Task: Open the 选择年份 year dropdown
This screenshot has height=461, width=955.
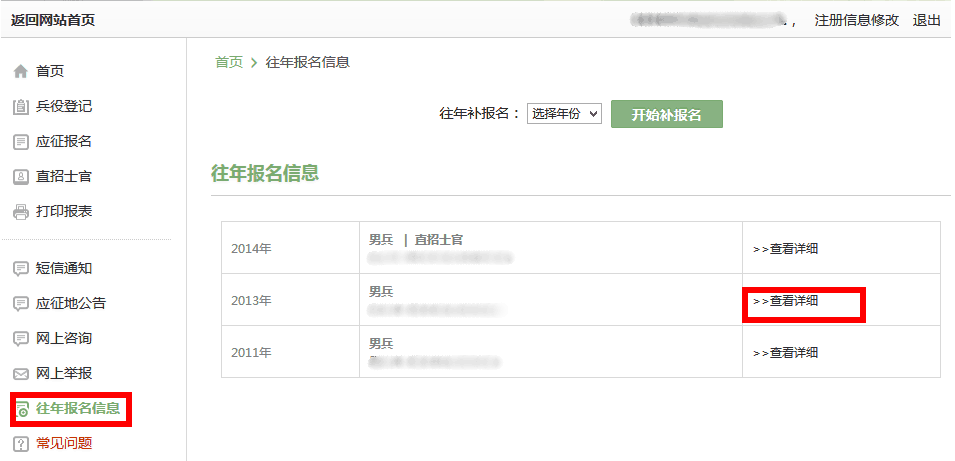Action: 564,114
